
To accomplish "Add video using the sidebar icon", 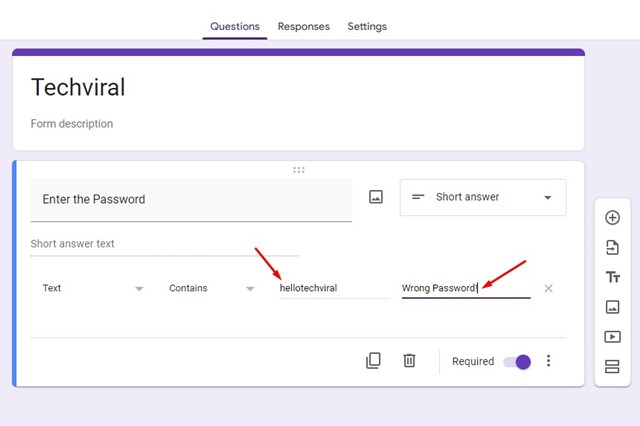I will pos(612,337).
